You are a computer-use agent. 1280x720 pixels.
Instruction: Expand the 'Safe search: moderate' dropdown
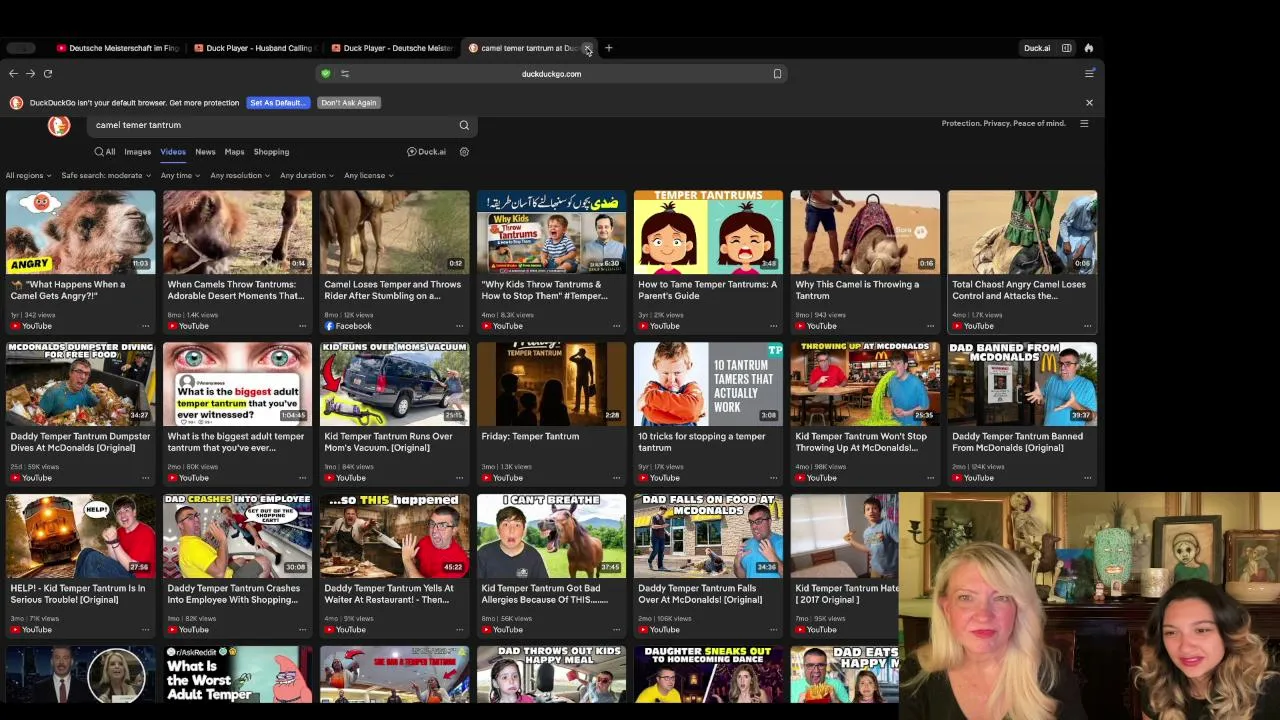point(106,176)
